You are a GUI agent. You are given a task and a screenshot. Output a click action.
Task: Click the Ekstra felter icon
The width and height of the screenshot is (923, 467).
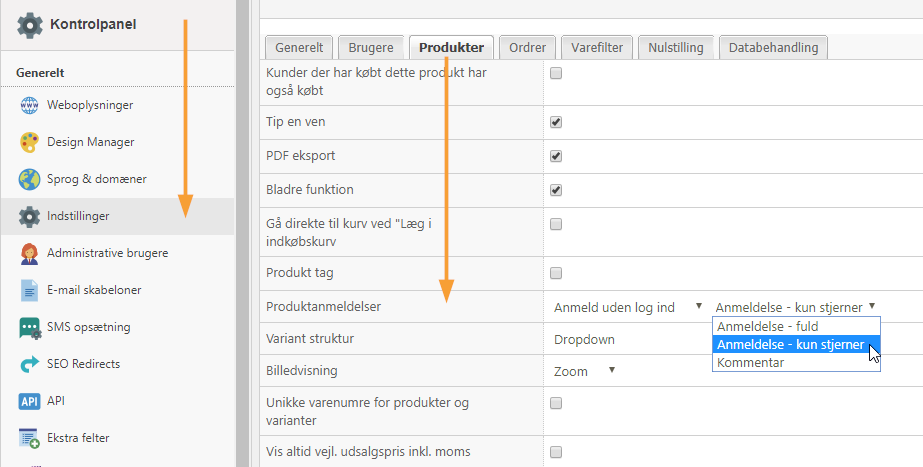[29, 439]
